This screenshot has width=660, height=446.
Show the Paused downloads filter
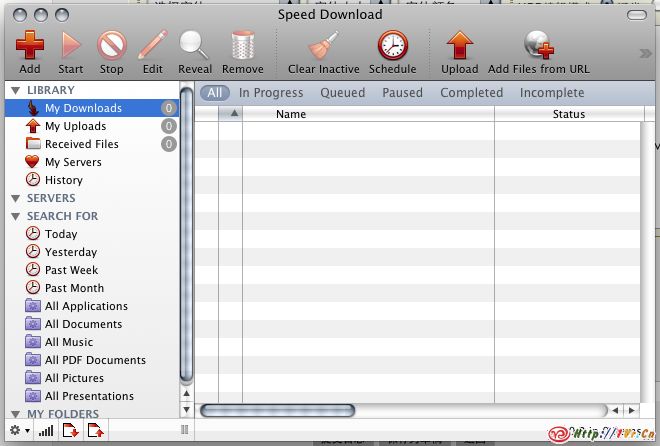tap(402, 93)
